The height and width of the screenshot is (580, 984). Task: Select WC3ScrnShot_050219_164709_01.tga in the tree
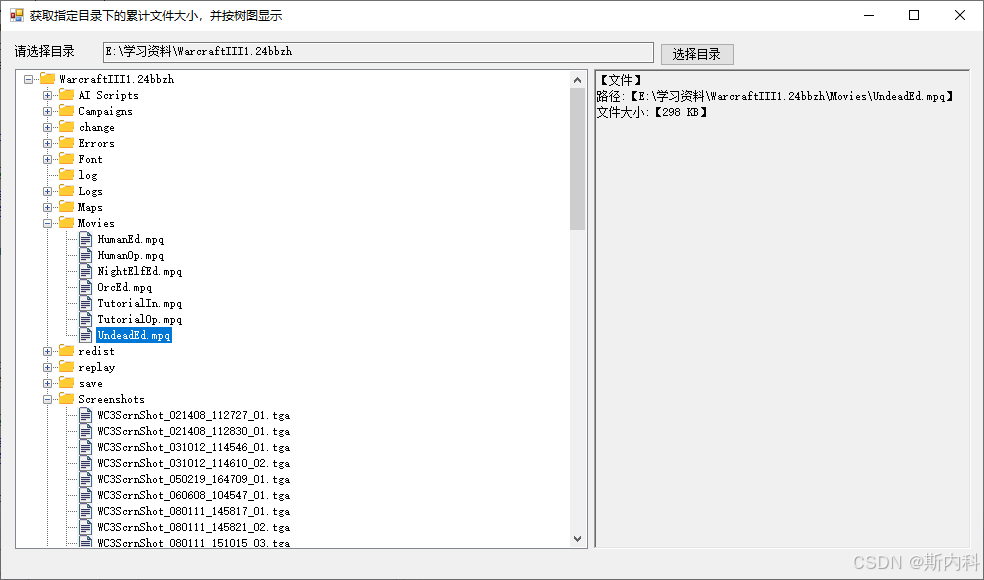click(x=193, y=479)
